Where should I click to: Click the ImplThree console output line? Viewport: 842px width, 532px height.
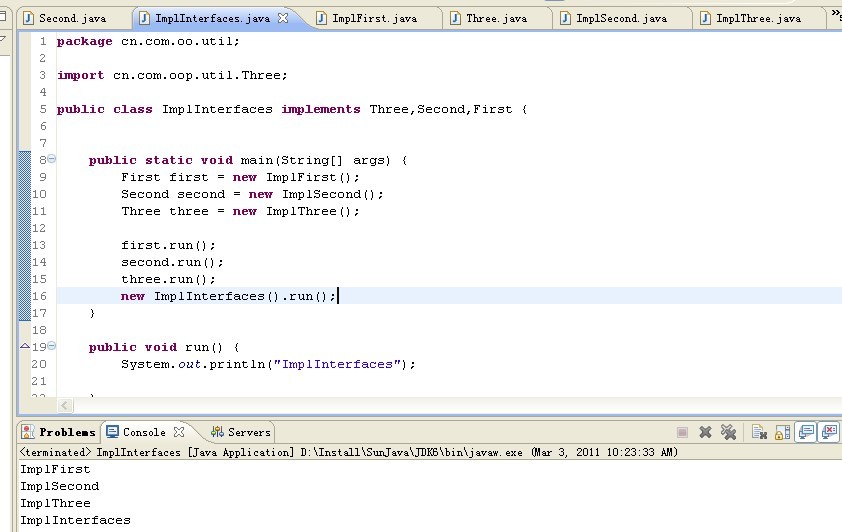tap(55, 503)
